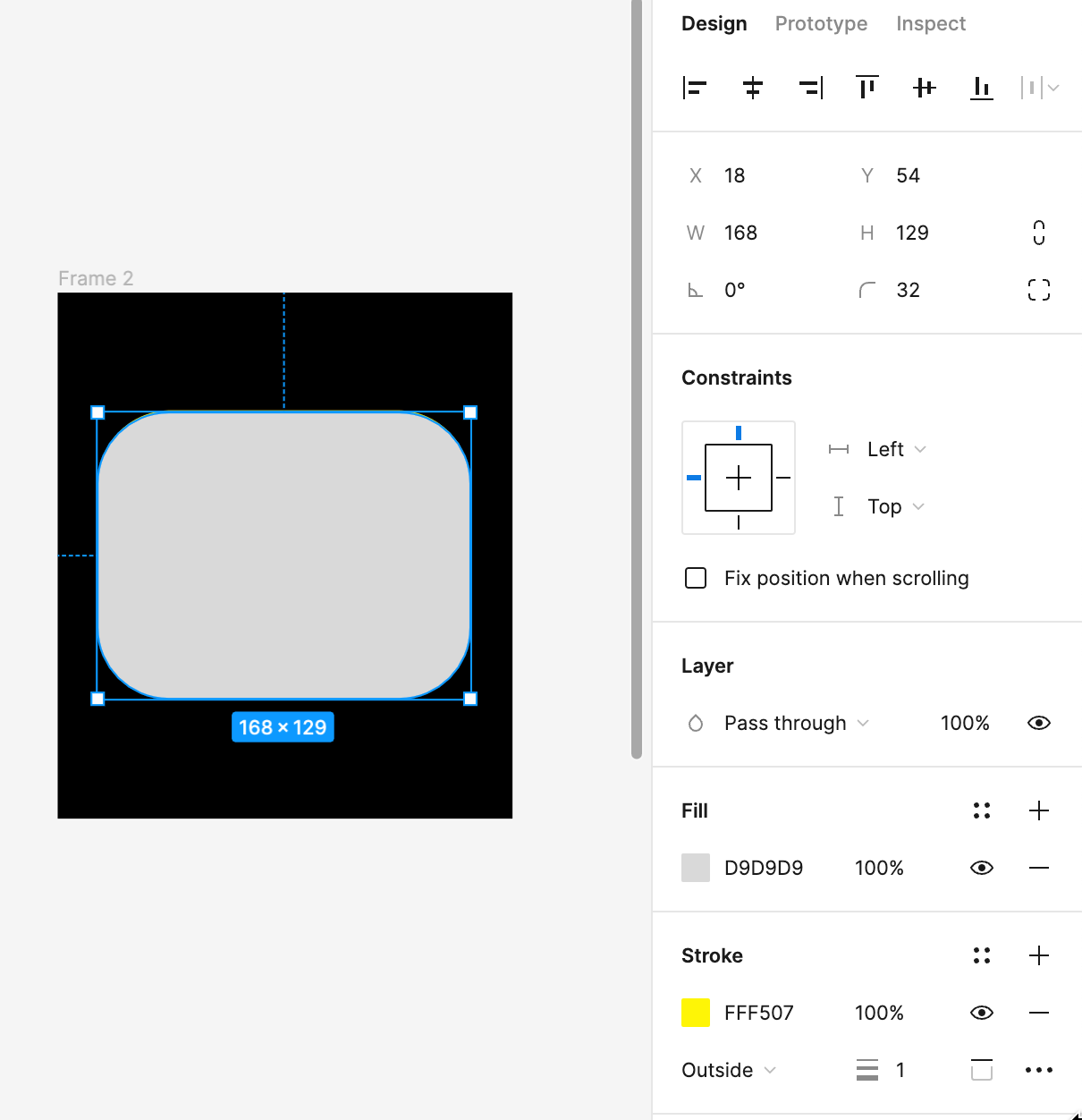Align horizontal centers
The width and height of the screenshot is (1082, 1120).
[x=753, y=88]
